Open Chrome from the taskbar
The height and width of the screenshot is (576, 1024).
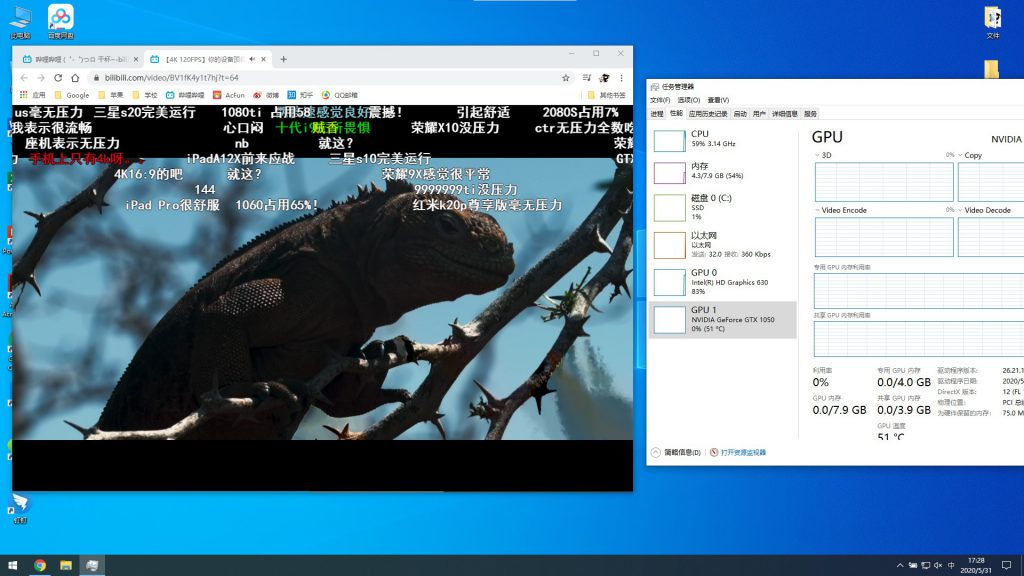tap(40, 565)
